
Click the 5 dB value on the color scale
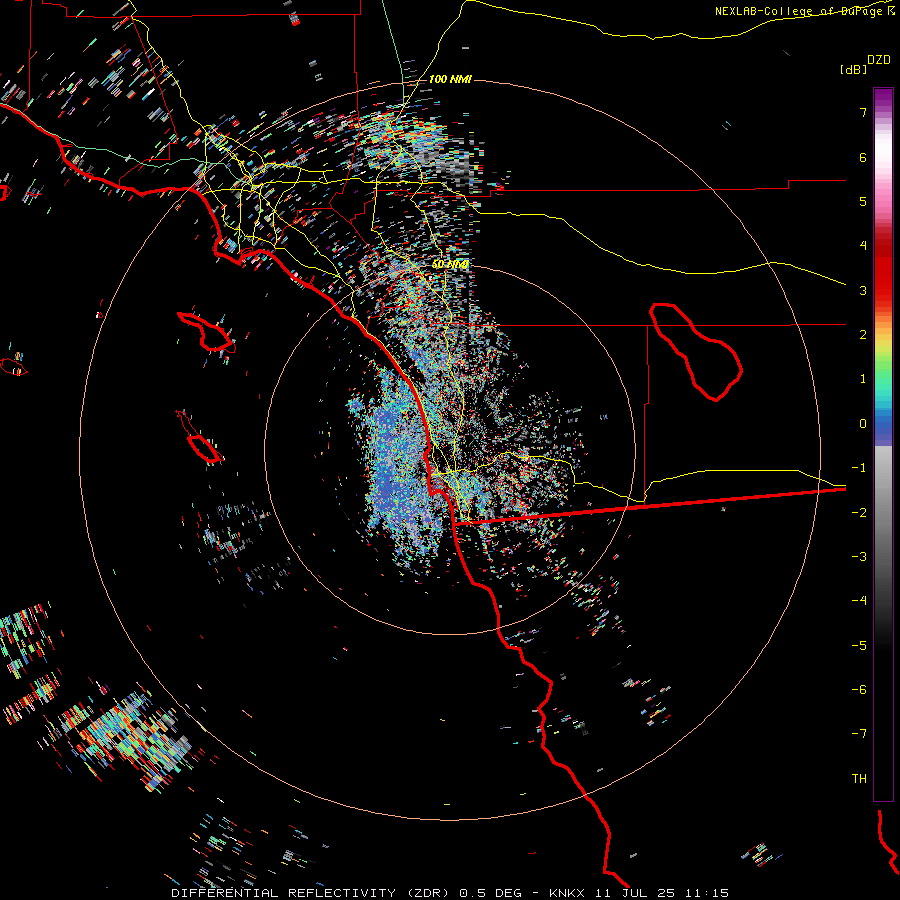pos(863,201)
